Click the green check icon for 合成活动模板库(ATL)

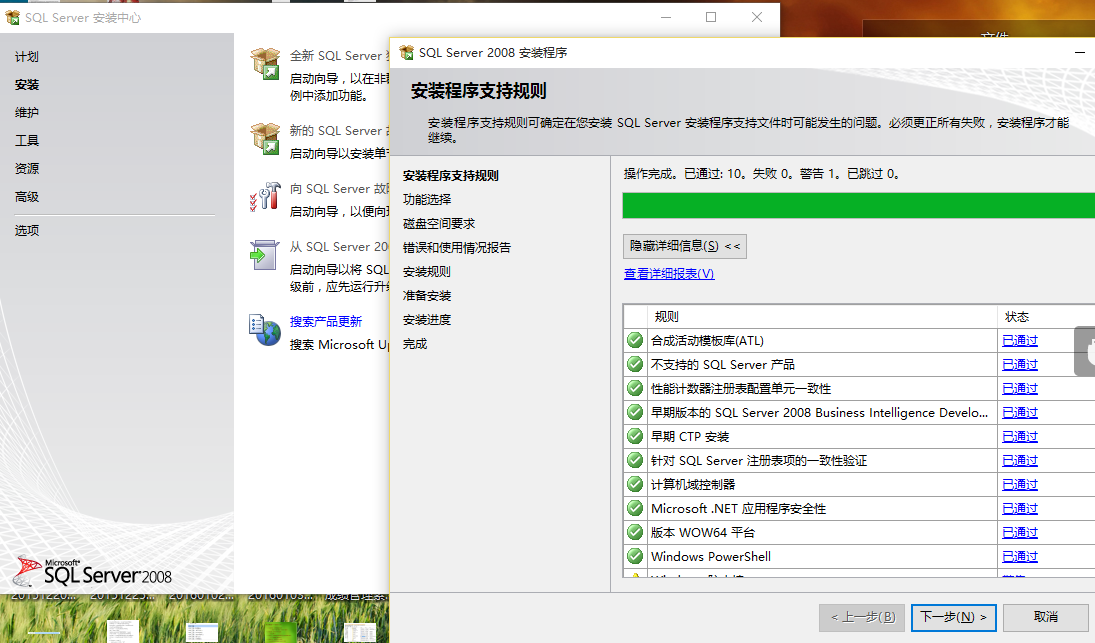click(635, 340)
